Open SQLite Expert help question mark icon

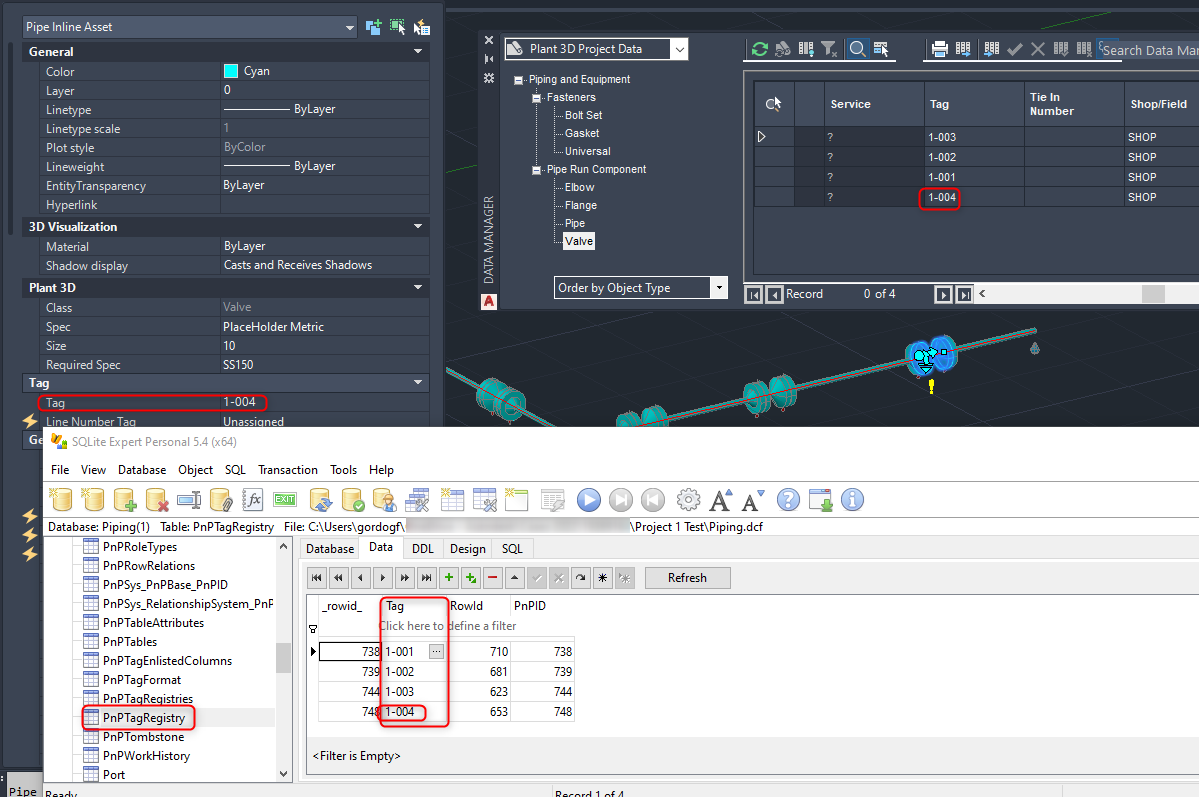tap(786, 500)
